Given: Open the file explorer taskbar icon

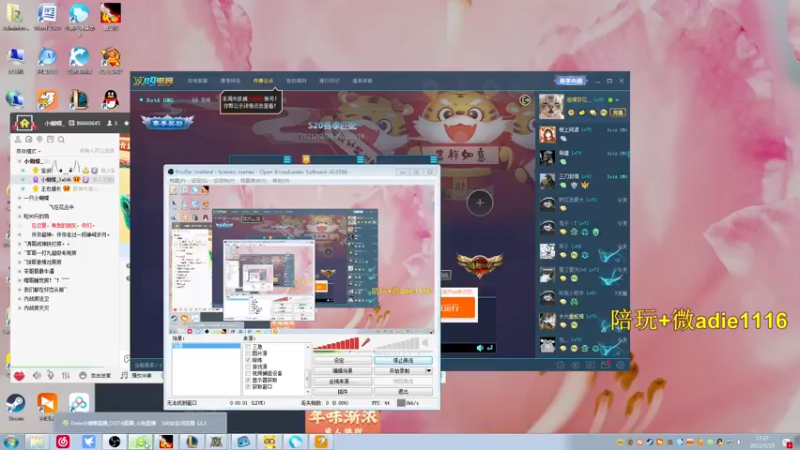Looking at the screenshot, I should pyautogui.click(x=37, y=442).
